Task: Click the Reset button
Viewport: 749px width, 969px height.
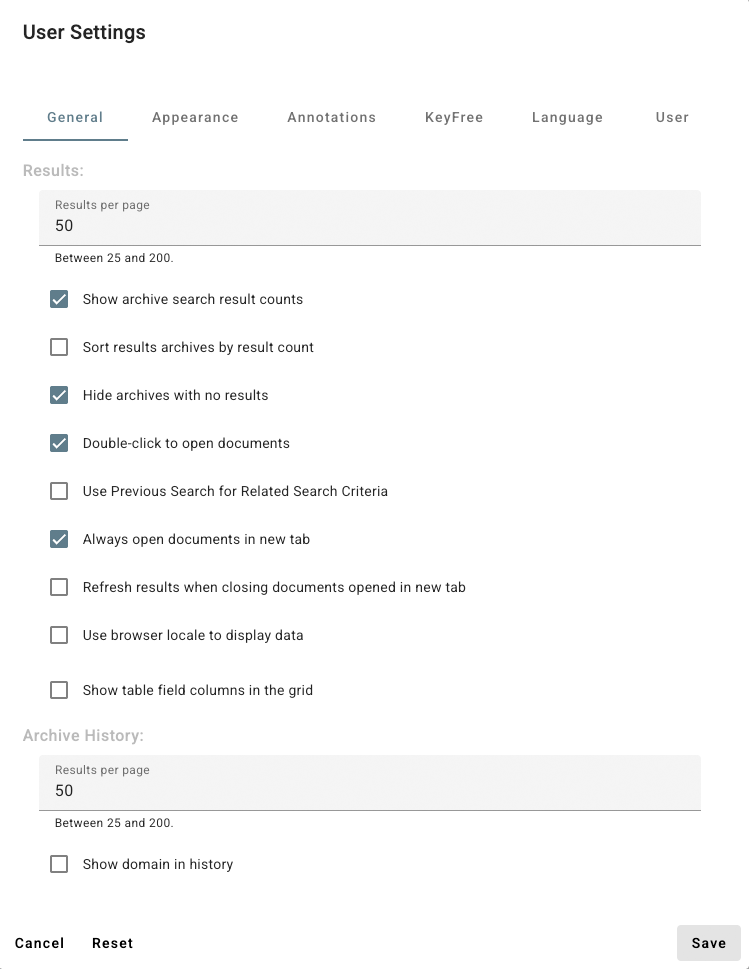Action: pos(112,943)
